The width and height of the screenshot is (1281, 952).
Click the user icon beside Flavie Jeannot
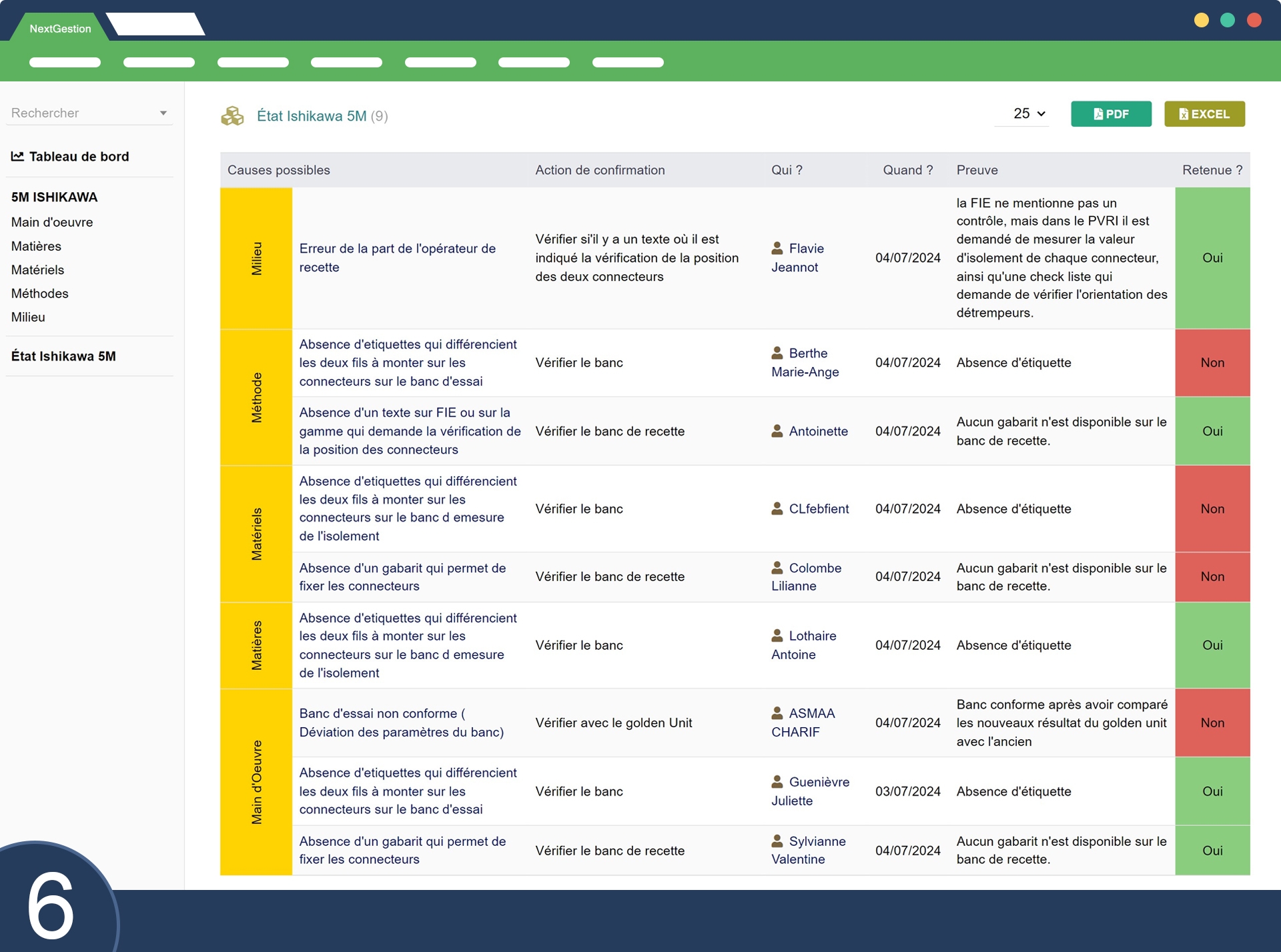coord(777,248)
